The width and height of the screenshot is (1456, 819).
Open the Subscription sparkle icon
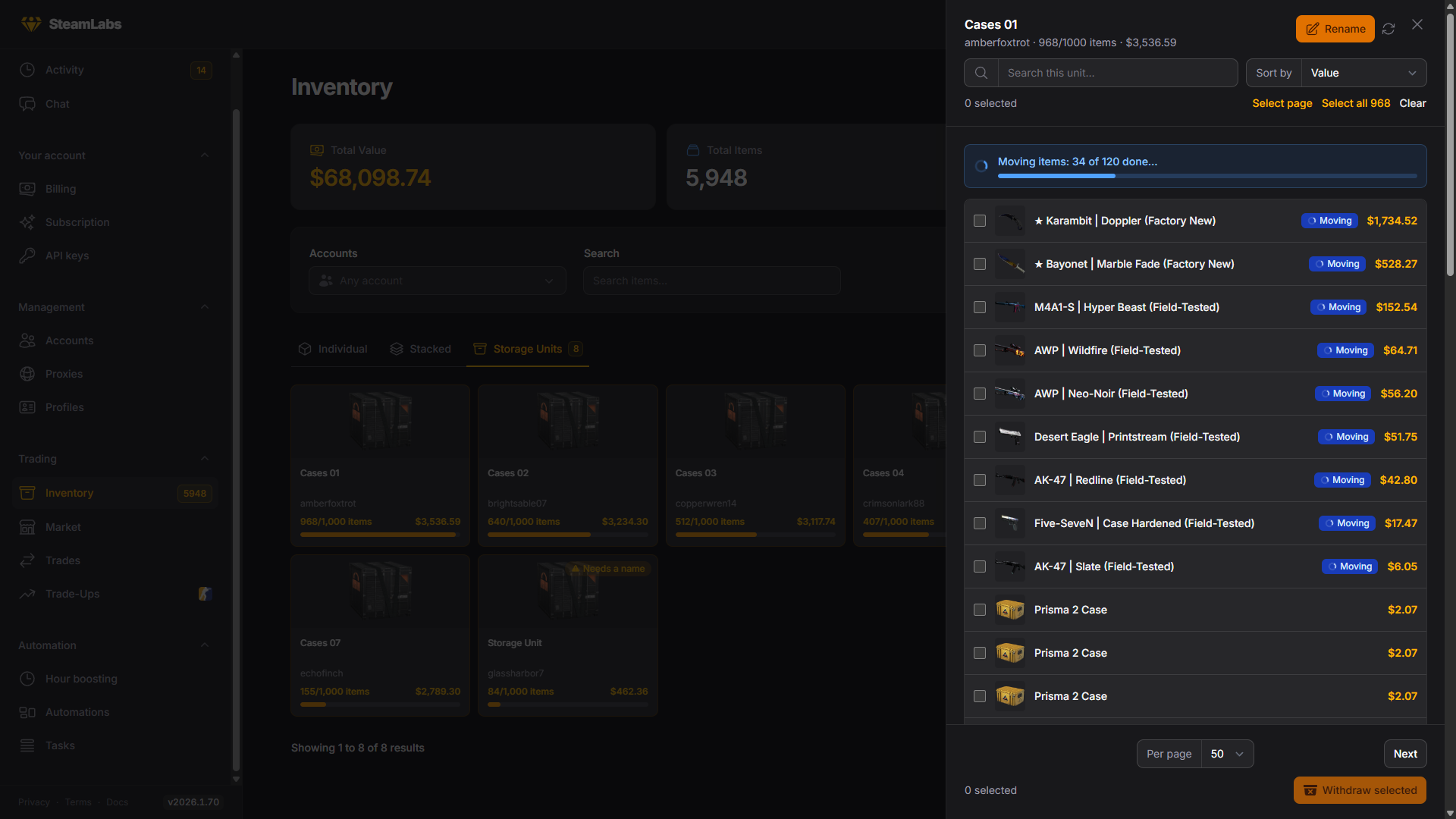(x=27, y=222)
